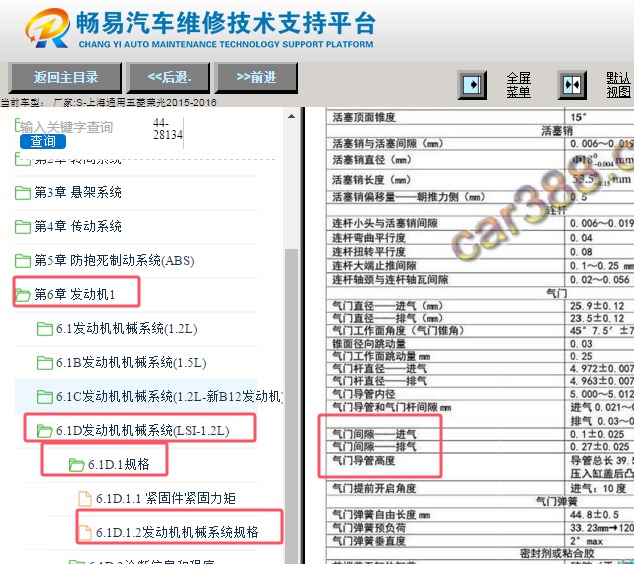The width and height of the screenshot is (634, 564).
Task: Click the 0.27±0.025 value cell
Action: click(600, 447)
